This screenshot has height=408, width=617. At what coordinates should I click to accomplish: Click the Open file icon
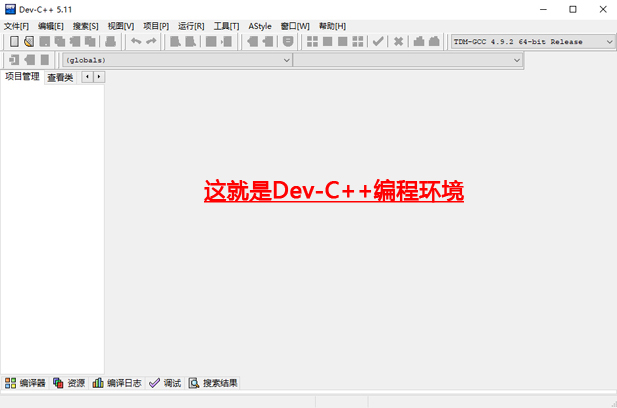pyautogui.click(x=29, y=41)
